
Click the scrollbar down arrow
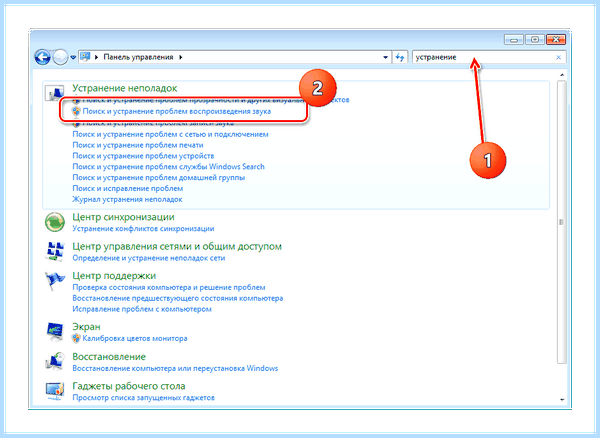pos(562,400)
